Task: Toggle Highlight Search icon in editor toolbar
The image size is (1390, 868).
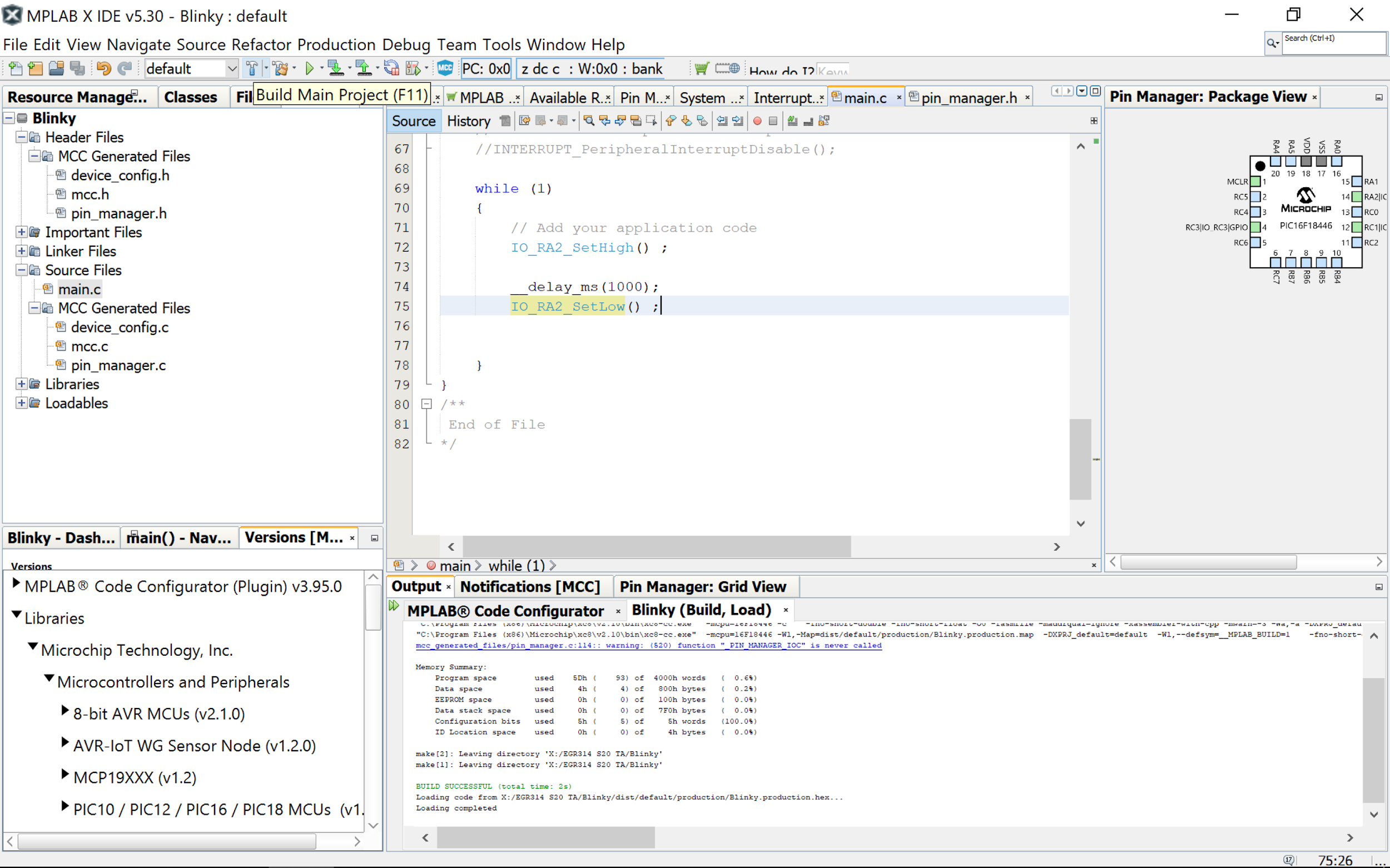Action: [x=636, y=121]
